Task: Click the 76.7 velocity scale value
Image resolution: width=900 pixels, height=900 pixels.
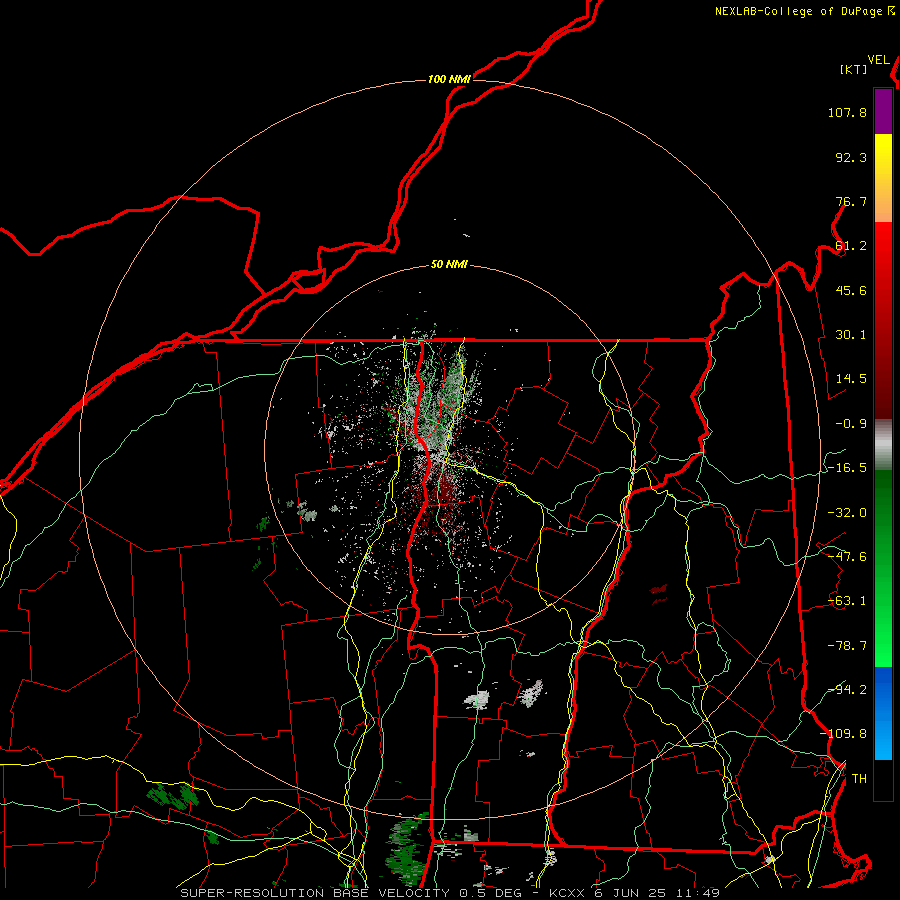Action: tap(851, 201)
